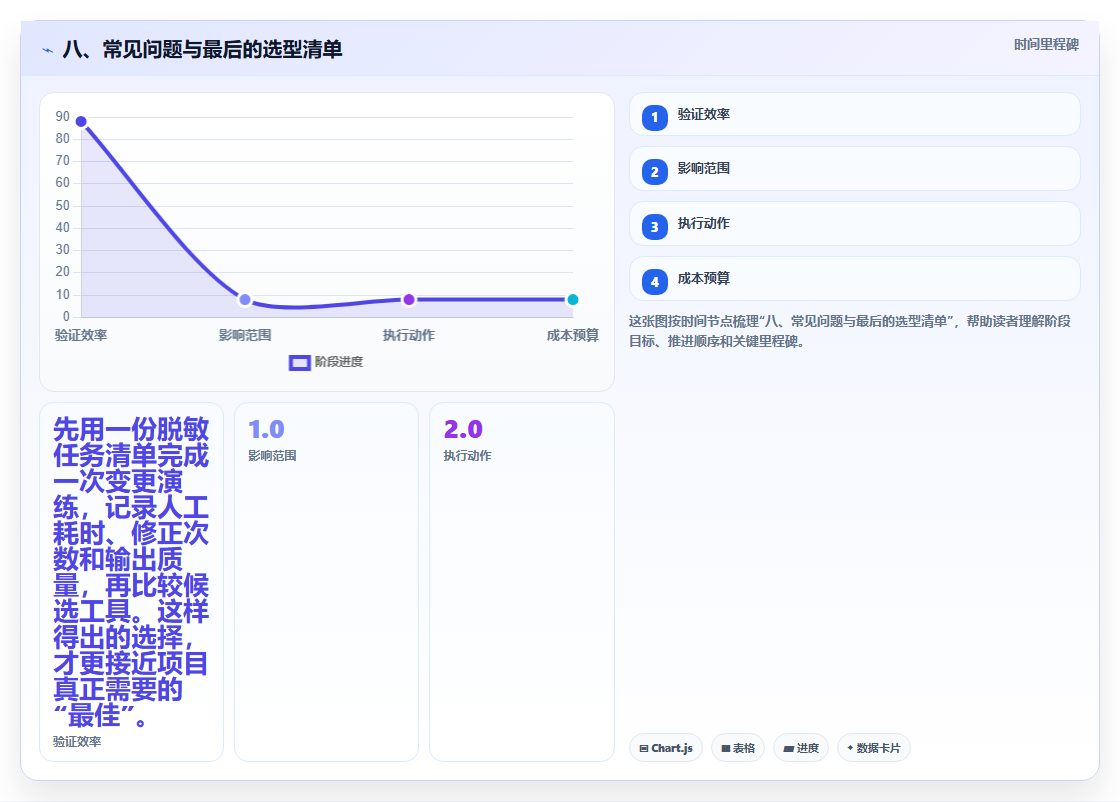Image resolution: width=1120 pixels, height=802 pixels.
Task: Click the 验证效率 caption under the large text card
Action: tap(77, 742)
